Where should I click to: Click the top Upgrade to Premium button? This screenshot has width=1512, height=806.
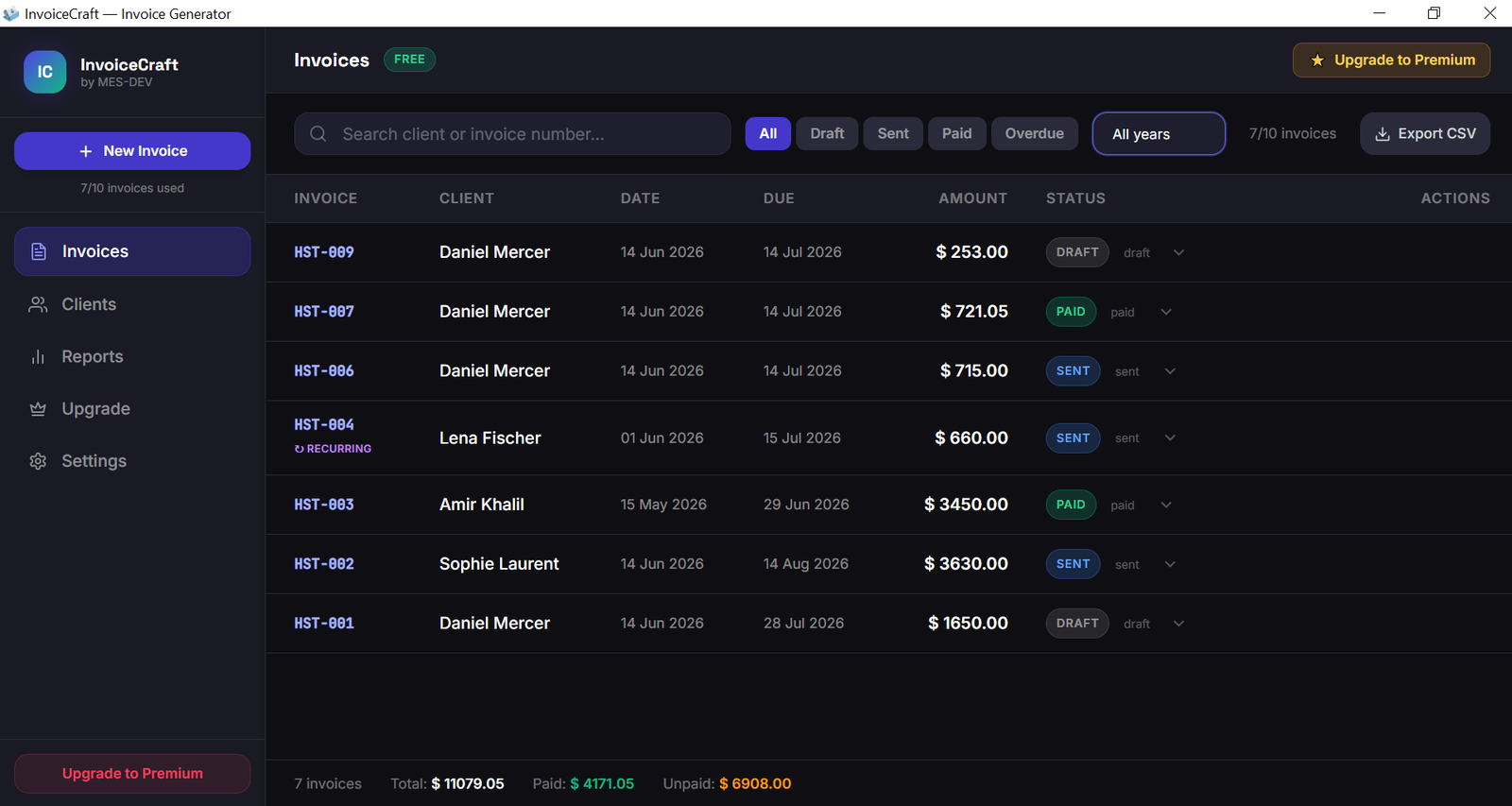click(1391, 60)
